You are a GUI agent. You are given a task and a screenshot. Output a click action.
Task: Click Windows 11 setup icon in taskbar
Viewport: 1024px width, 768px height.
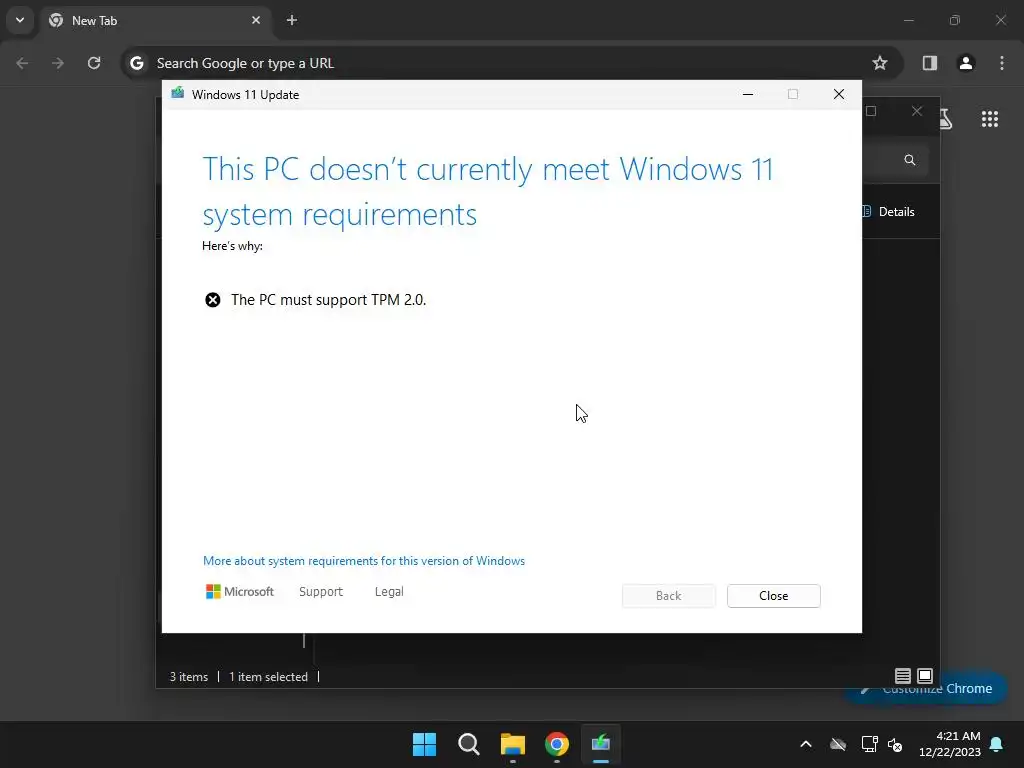pos(601,744)
